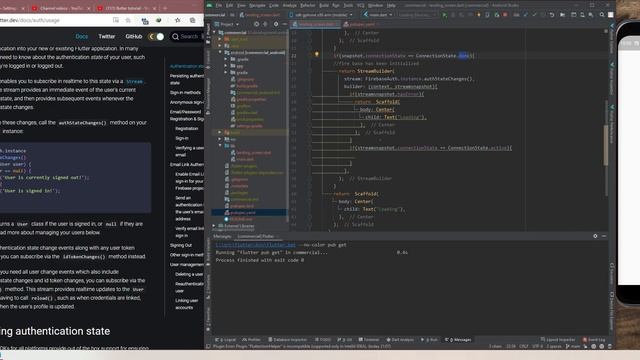Minimize the Messages panel

(604, 236)
